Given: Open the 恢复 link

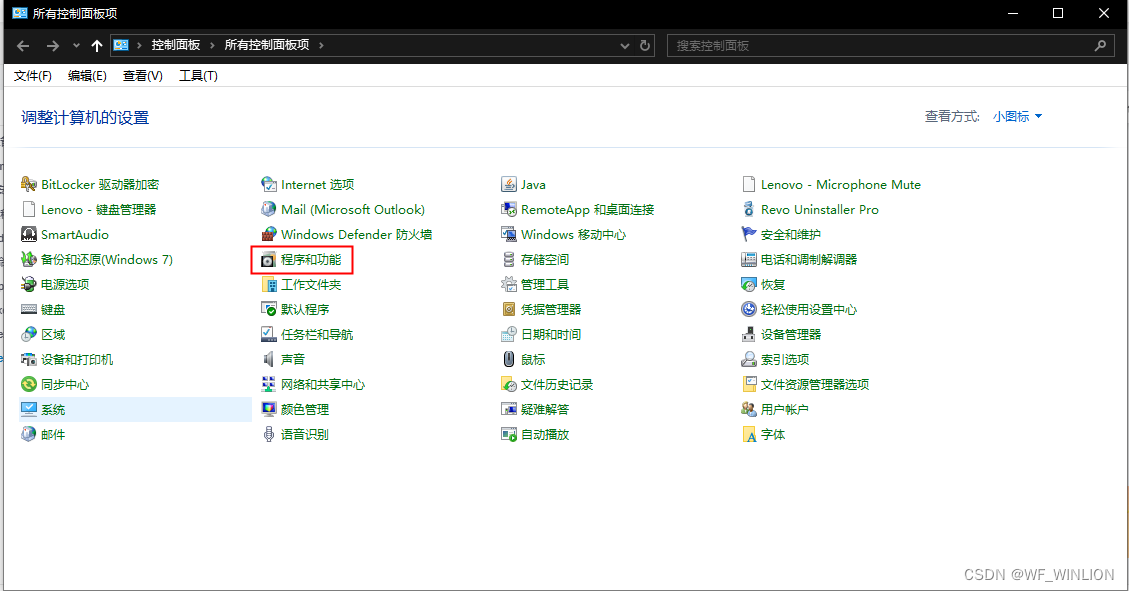Looking at the screenshot, I should point(773,284).
